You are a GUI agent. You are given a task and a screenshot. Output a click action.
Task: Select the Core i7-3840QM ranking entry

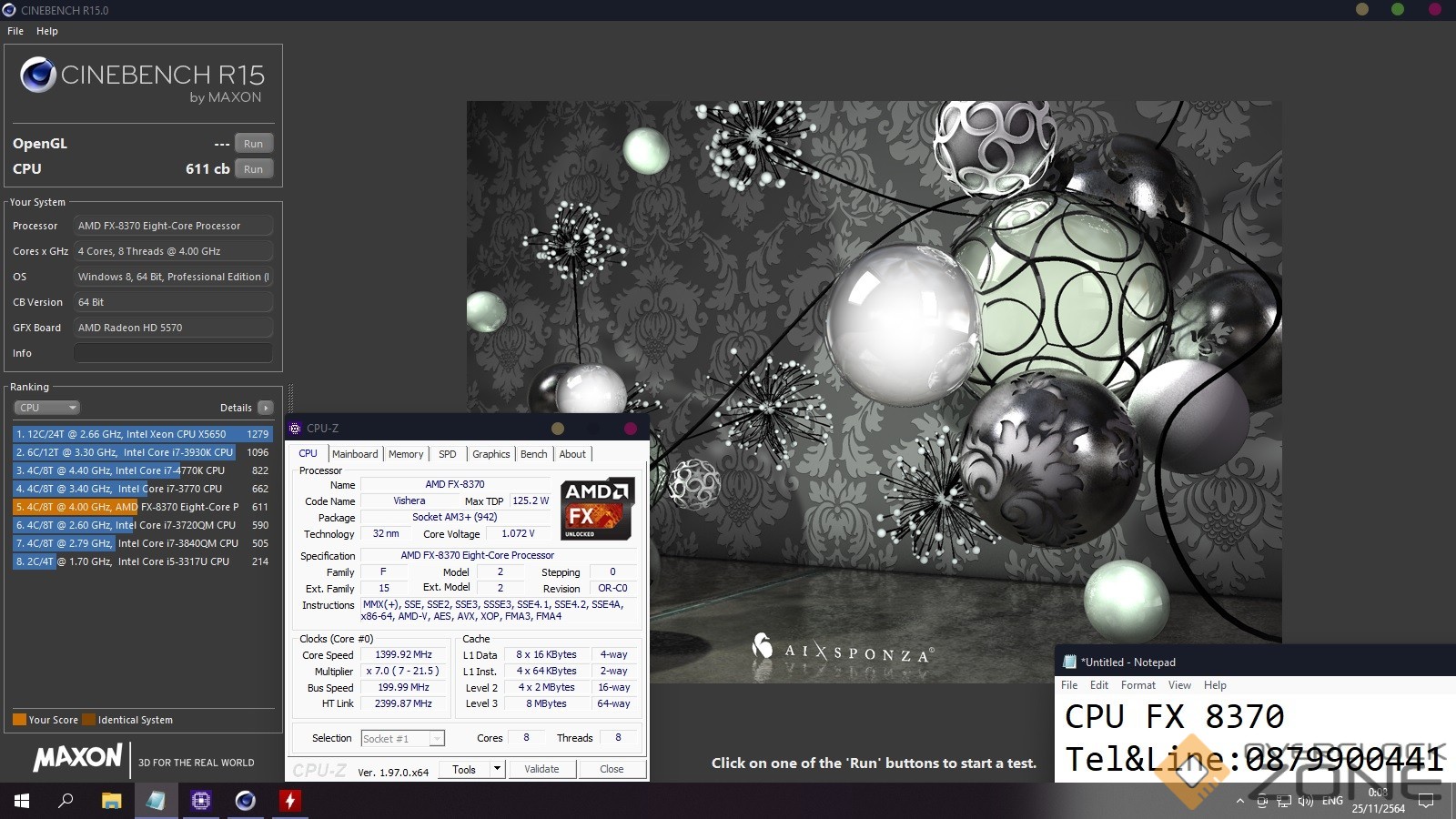(142, 543)
